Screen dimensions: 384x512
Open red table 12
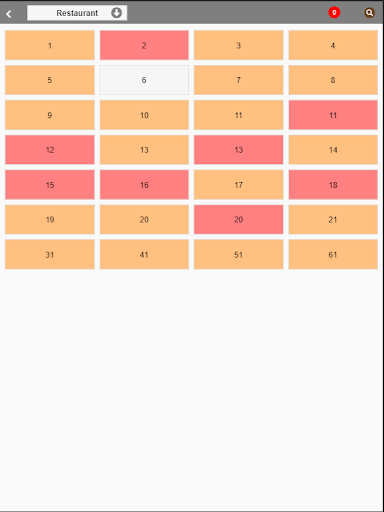[x=50, y=150]
